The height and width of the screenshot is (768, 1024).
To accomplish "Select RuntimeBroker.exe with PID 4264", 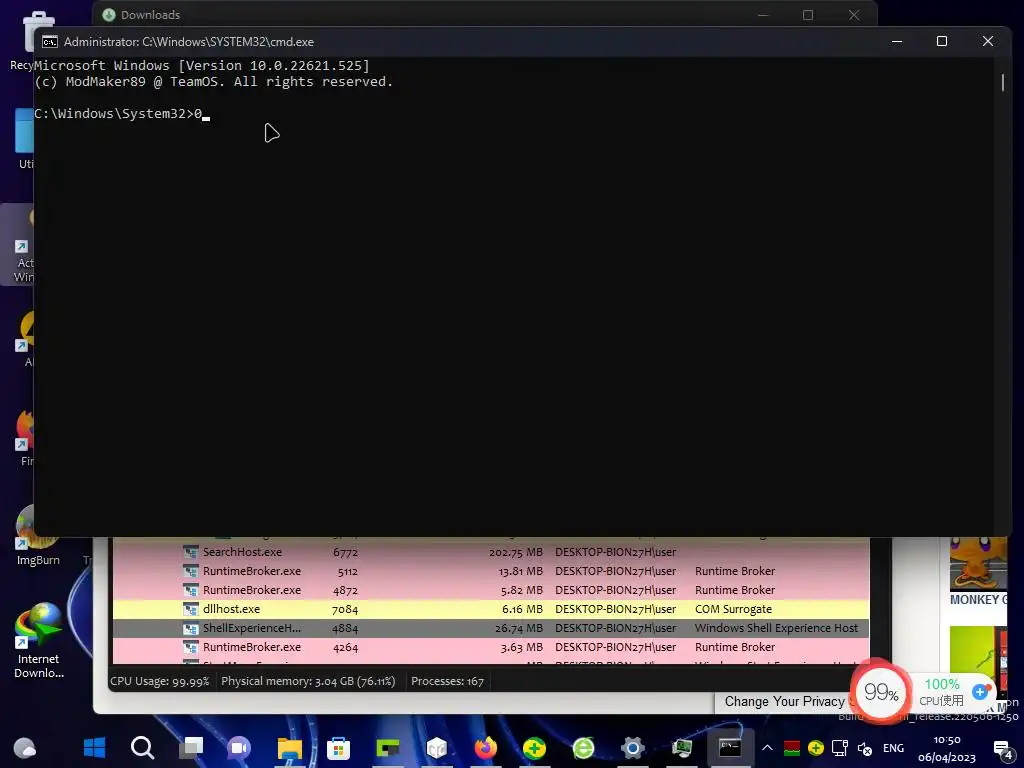I will [490, 647].
